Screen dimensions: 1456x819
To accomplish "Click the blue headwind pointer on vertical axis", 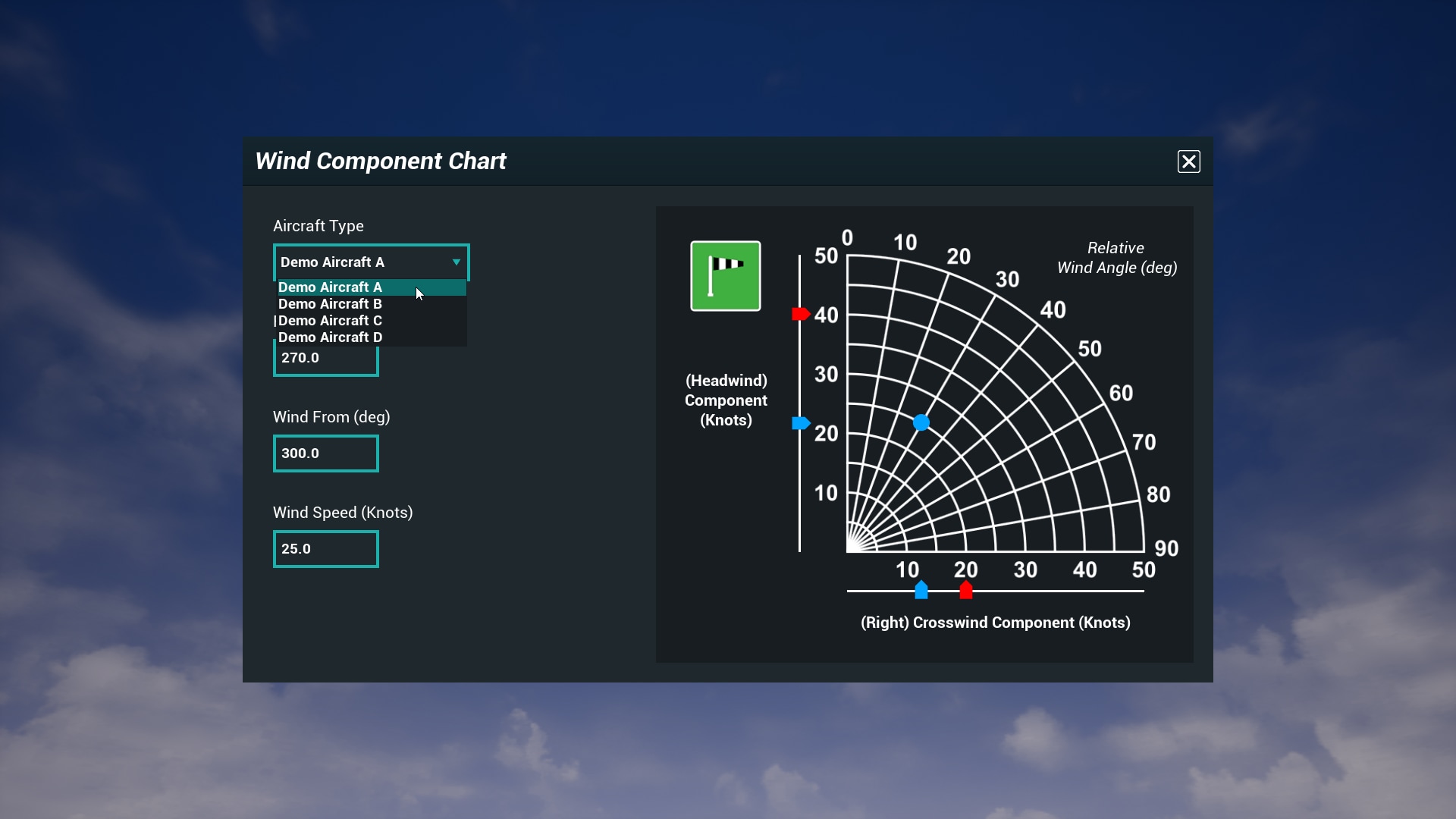I will 800,423.
